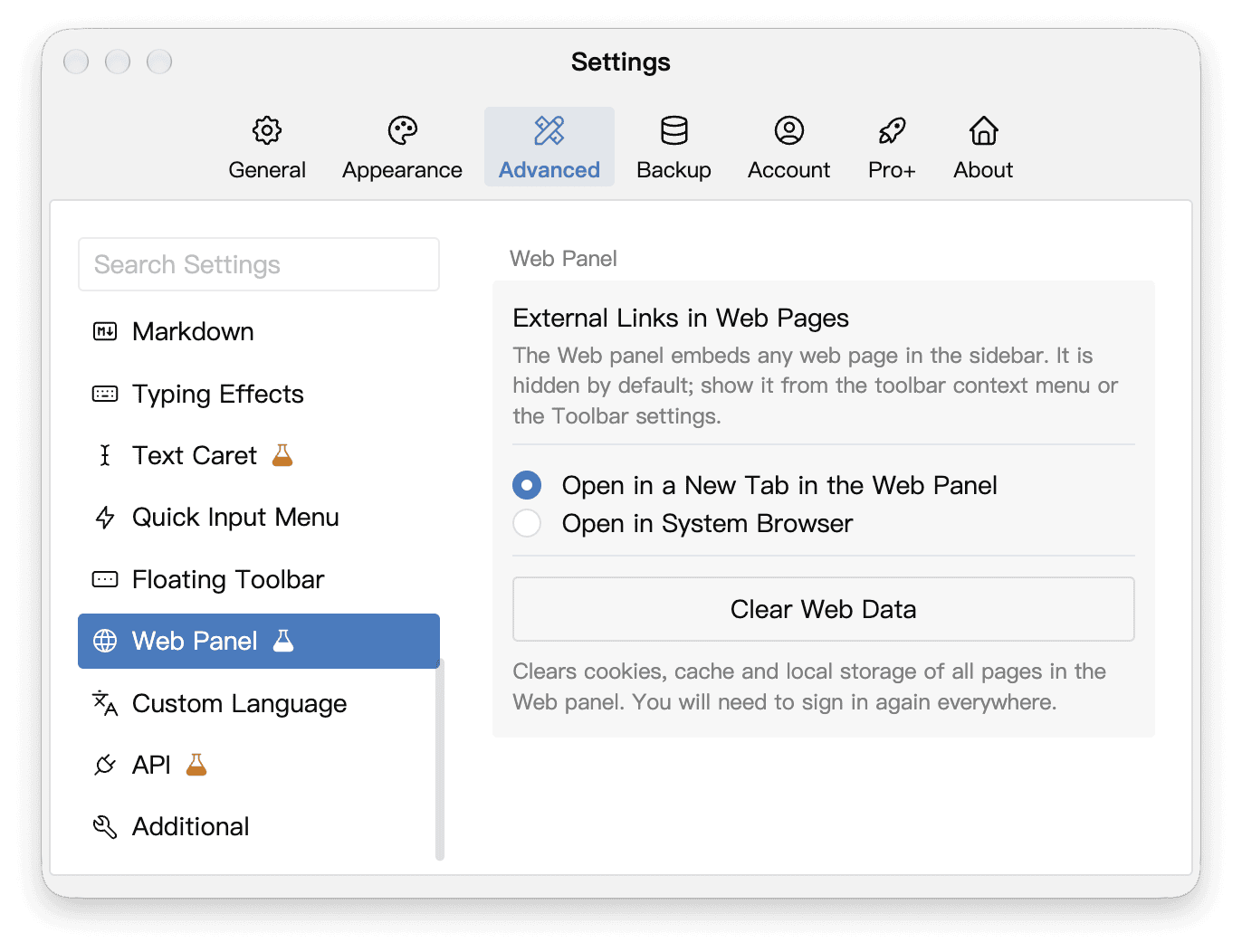Open Typing Effects settings

259,394
